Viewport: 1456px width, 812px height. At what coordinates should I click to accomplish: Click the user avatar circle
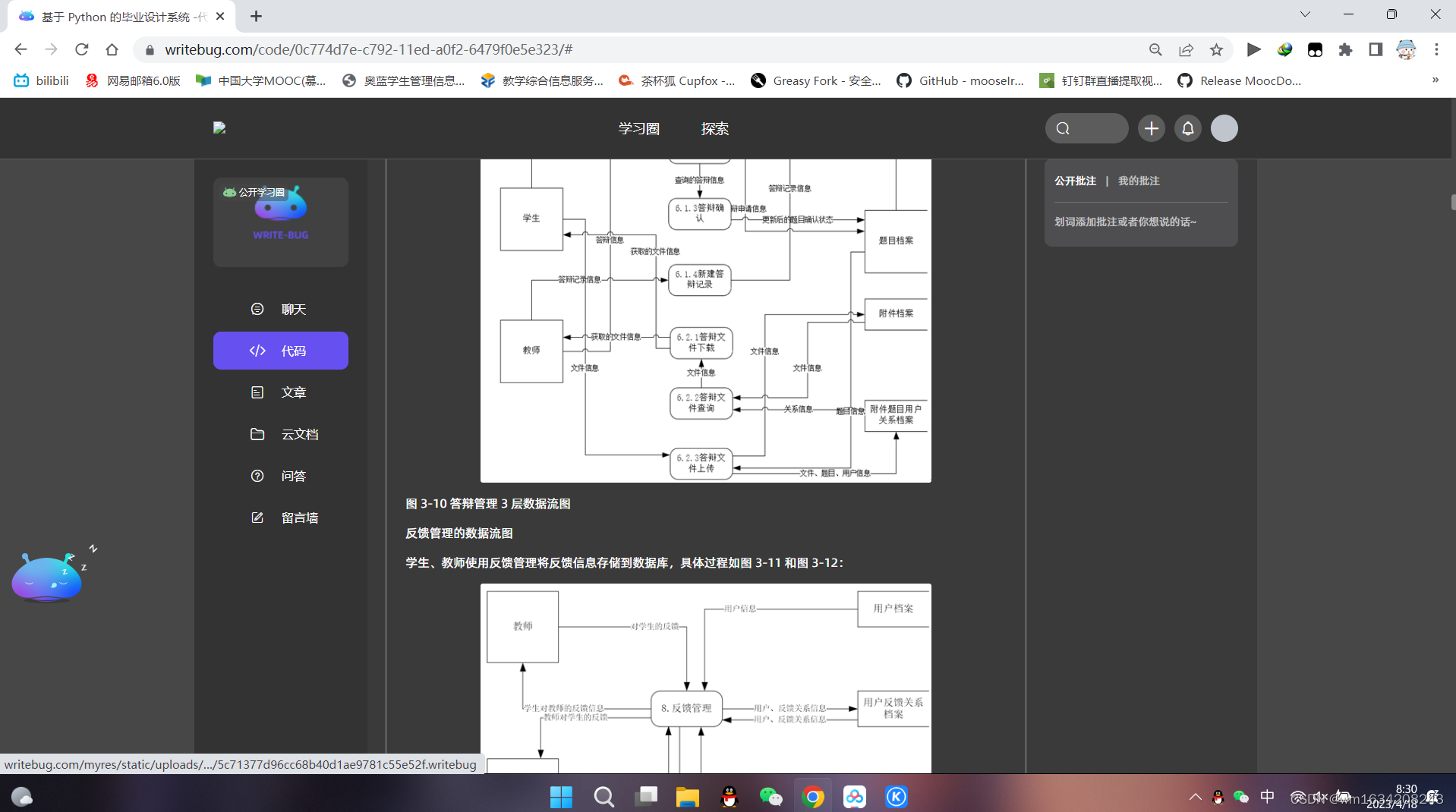tap(1224, 128)
